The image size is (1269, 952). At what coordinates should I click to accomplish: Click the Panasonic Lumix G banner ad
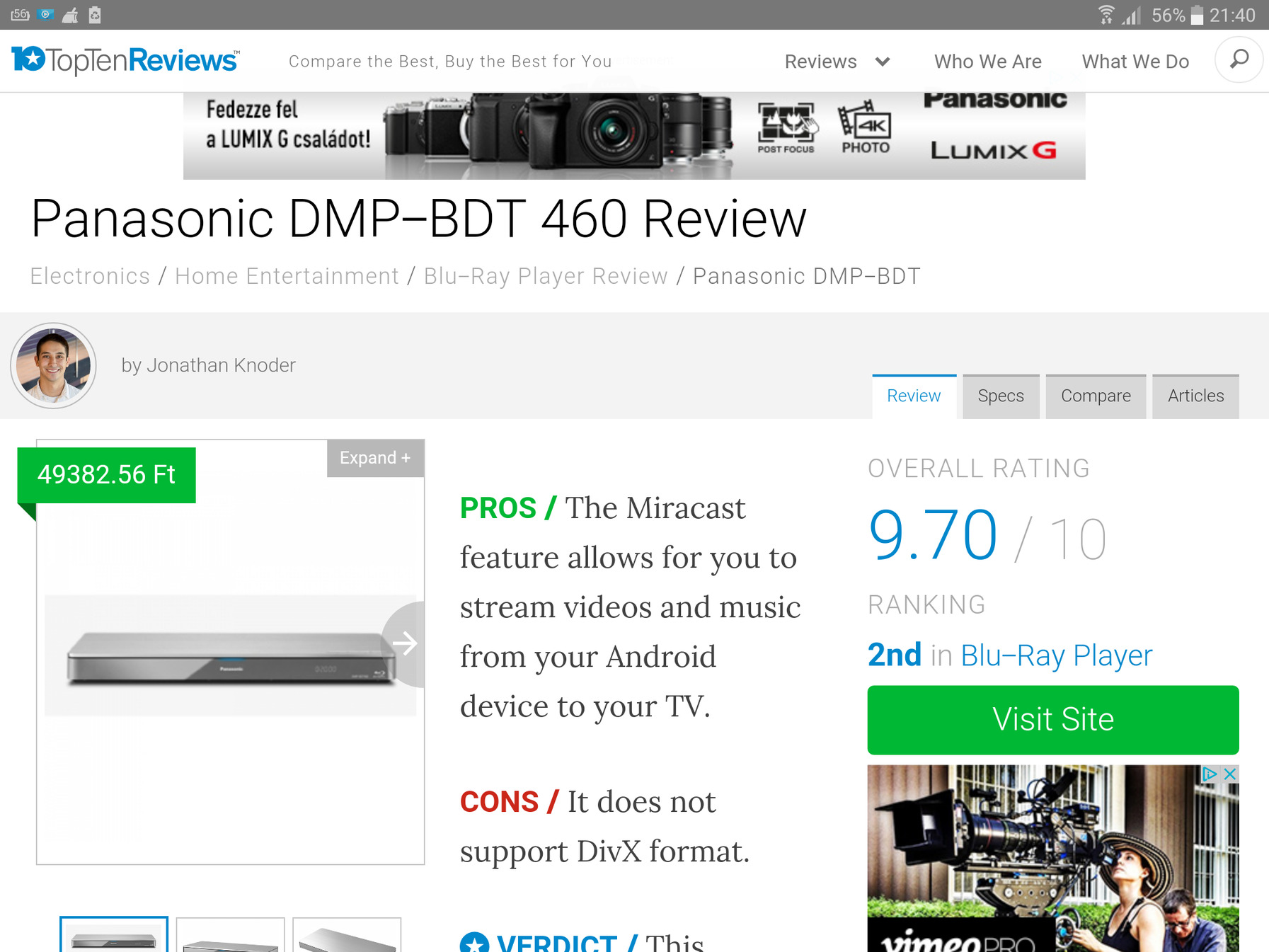634,136
